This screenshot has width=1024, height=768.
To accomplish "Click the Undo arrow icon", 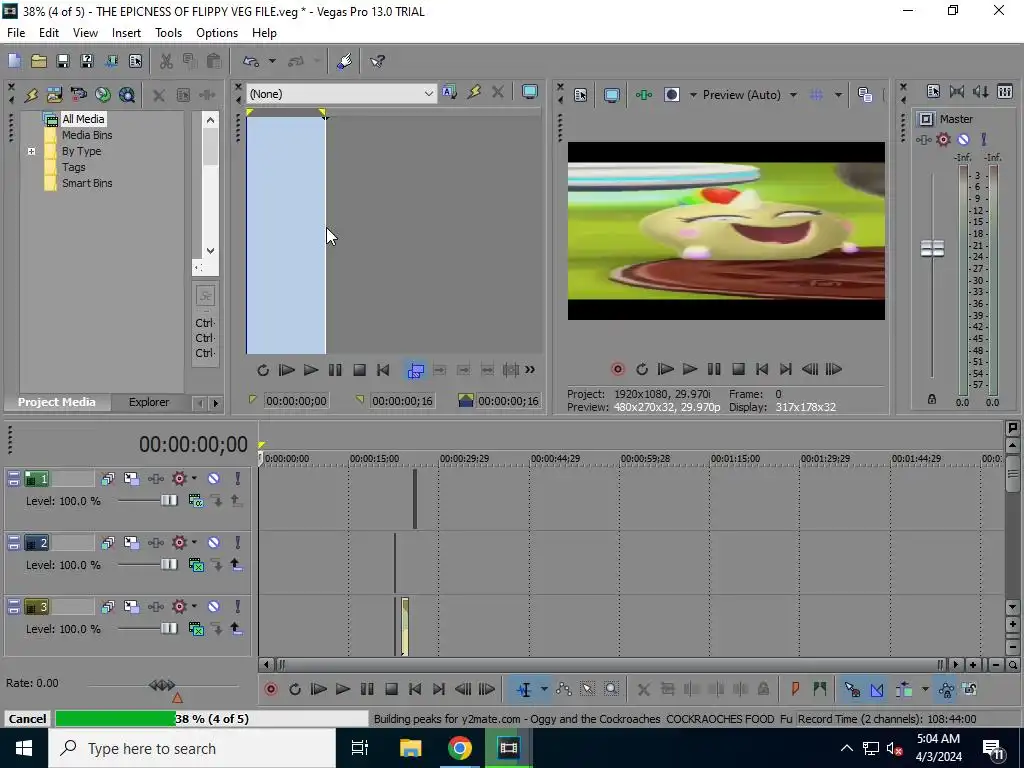I will pos(251,61).
